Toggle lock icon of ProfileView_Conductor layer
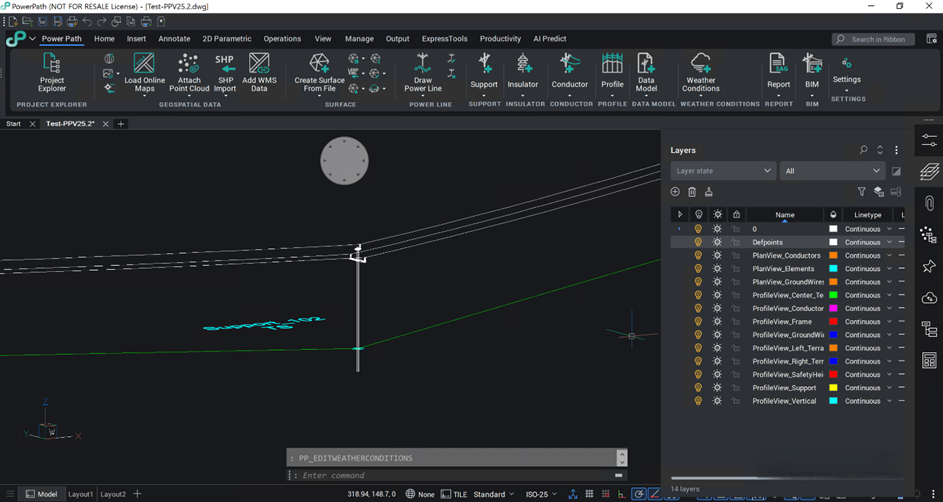 736,308
